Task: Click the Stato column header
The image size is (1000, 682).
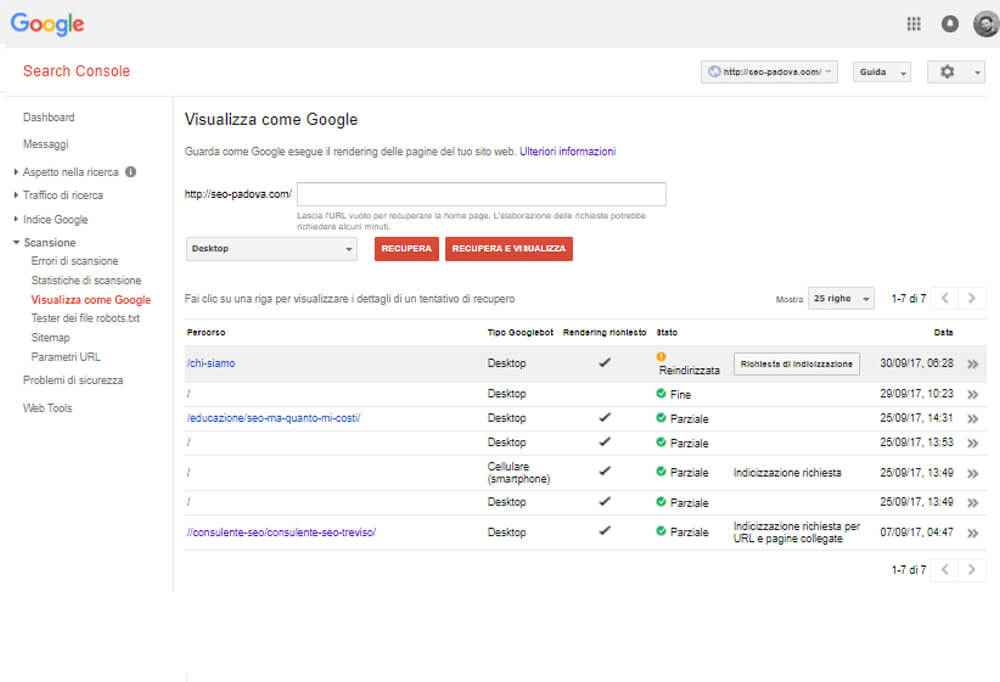Action: click(667, 332)
